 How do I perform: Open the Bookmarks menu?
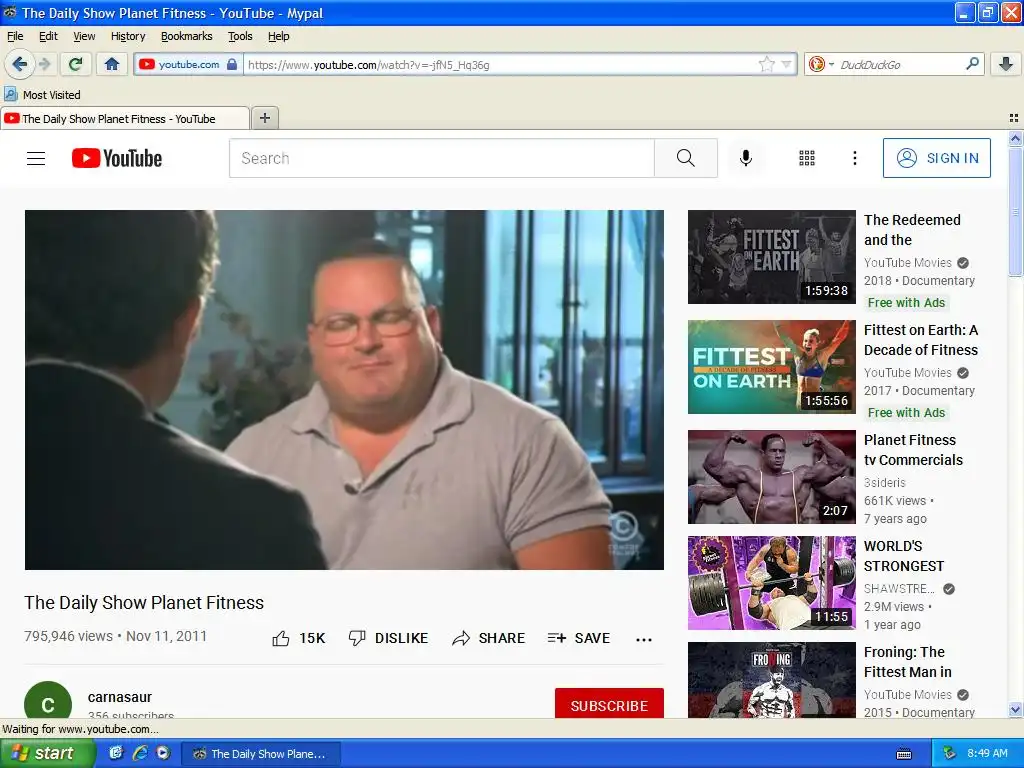186,36
